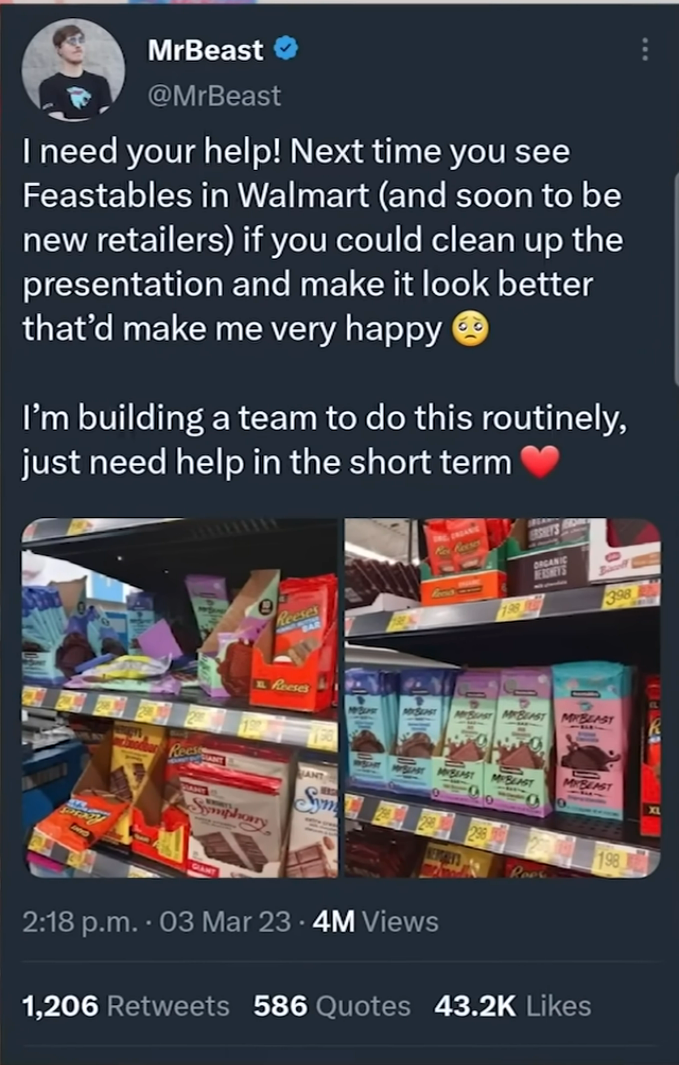Click the MrBeast display name
The width and height of the screenshot is (679, 1065).
point(206,50)
